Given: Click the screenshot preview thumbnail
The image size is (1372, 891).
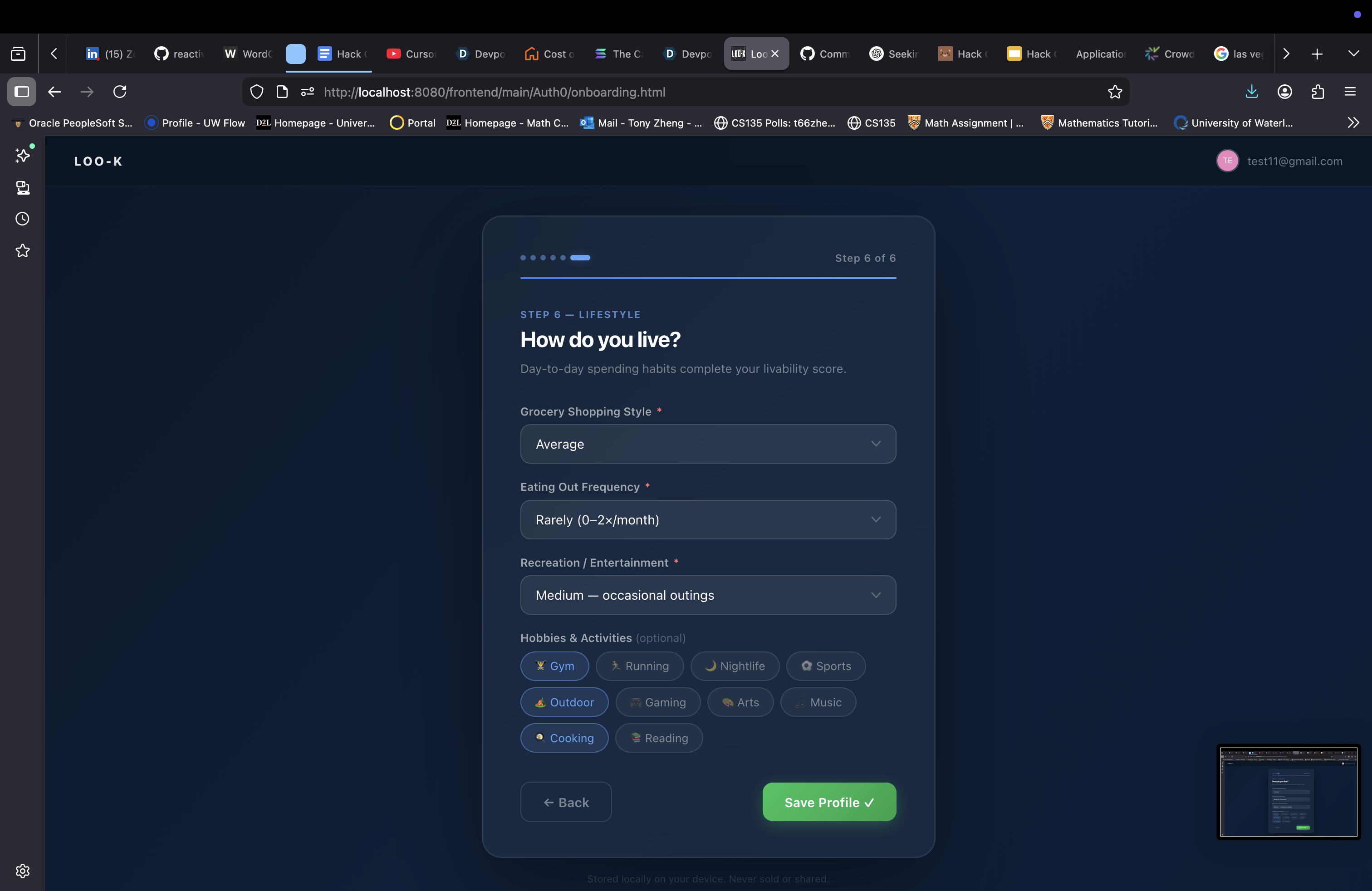Looking at the screenshot, I should (1288, 791).
